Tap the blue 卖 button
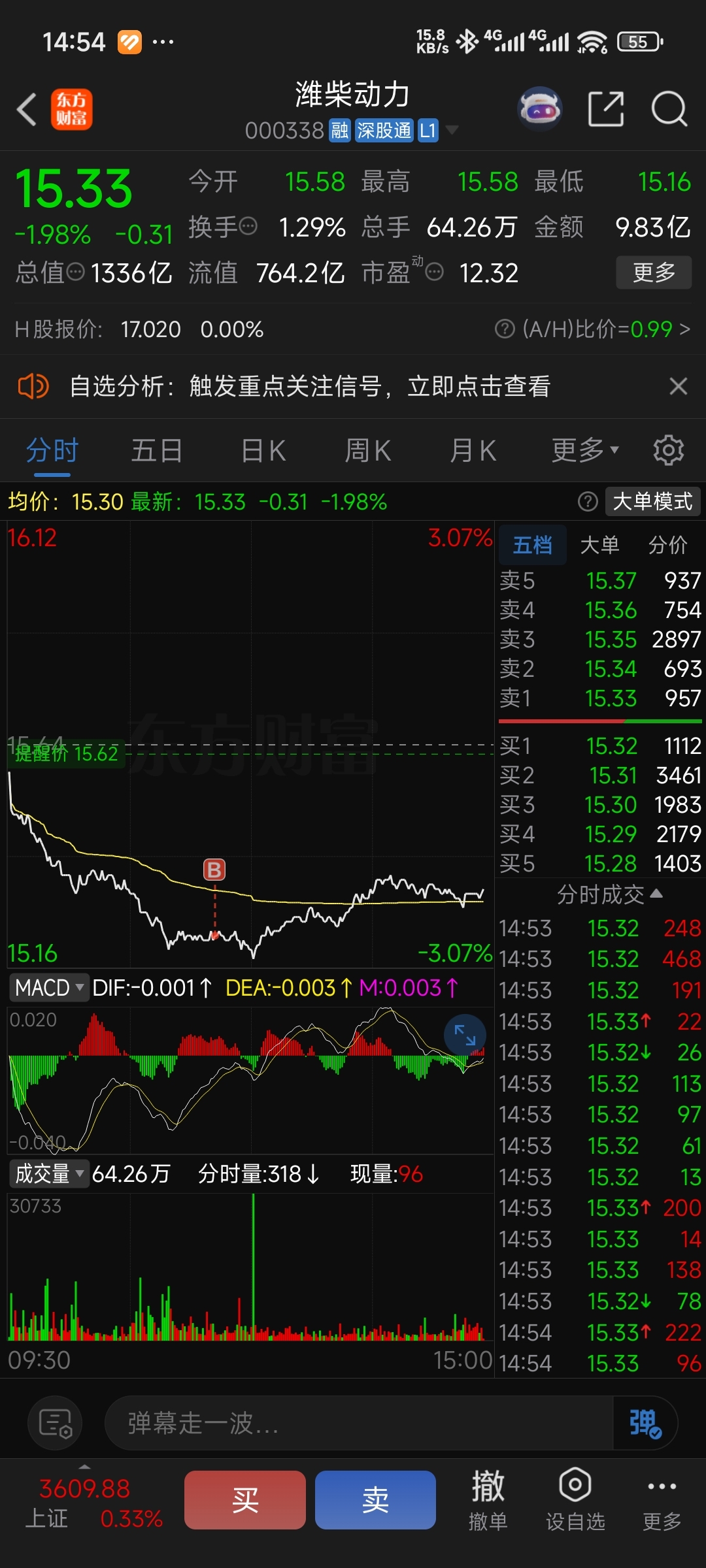The height and width of the screenshot is (1568, 706). pos(375,1500)
